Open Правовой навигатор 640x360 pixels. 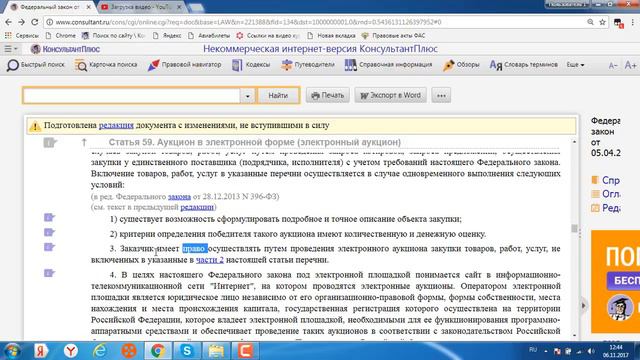coord(184,65)
